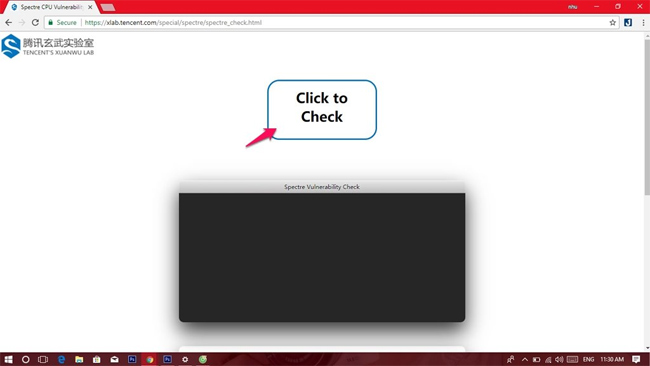Click the 'Click to Check' button

[322, 110]
